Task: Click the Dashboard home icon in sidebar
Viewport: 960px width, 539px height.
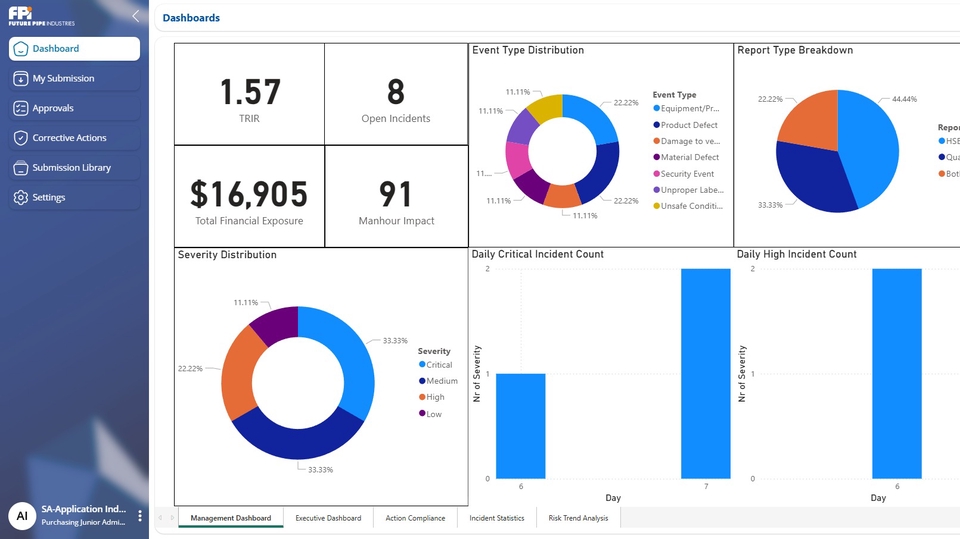Action: [21, 49]
